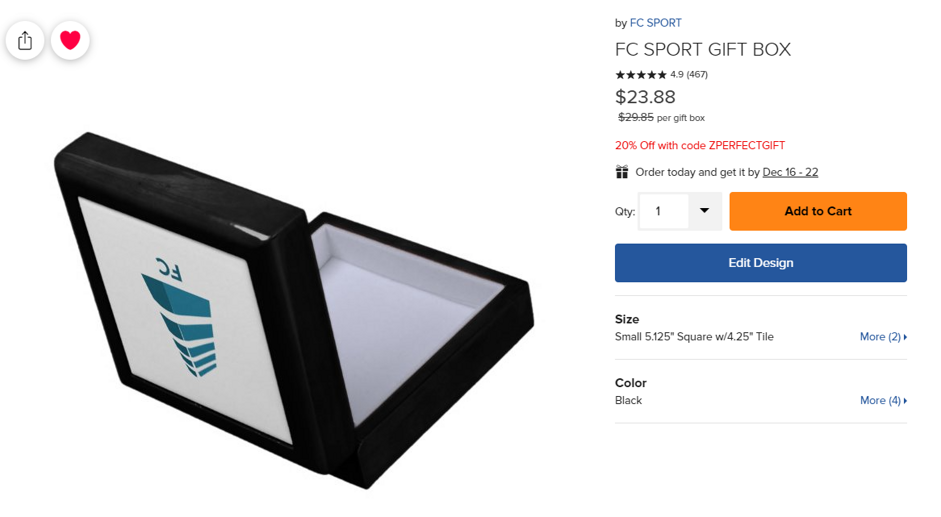Screen dimensions: 941x517
Task: Click the gift delivery icon
Action: point(622,172)
